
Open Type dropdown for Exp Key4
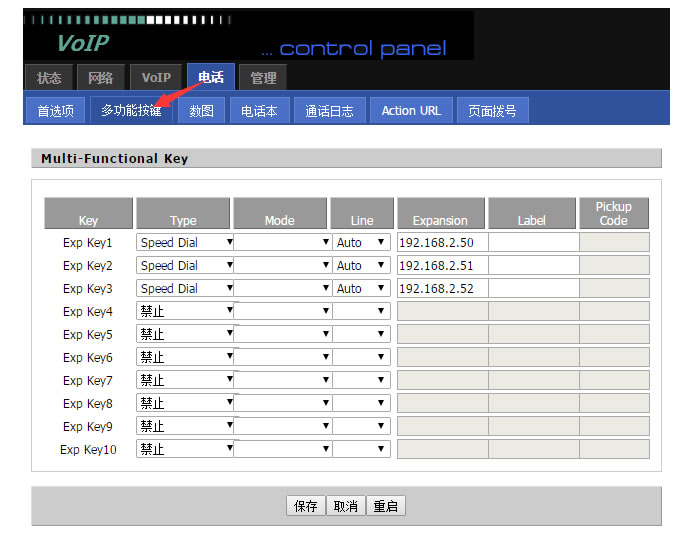click(x=185, y=311)
